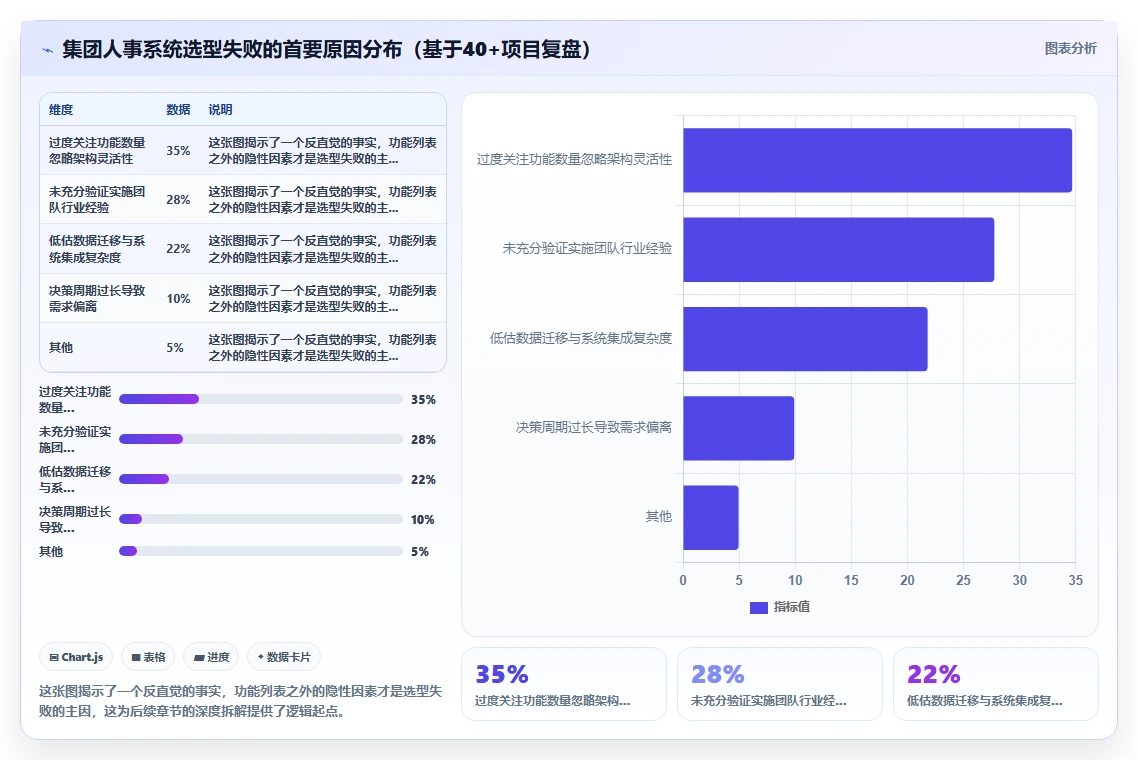Open the 35% data card
1138x760 pixels.
(564, 684)
